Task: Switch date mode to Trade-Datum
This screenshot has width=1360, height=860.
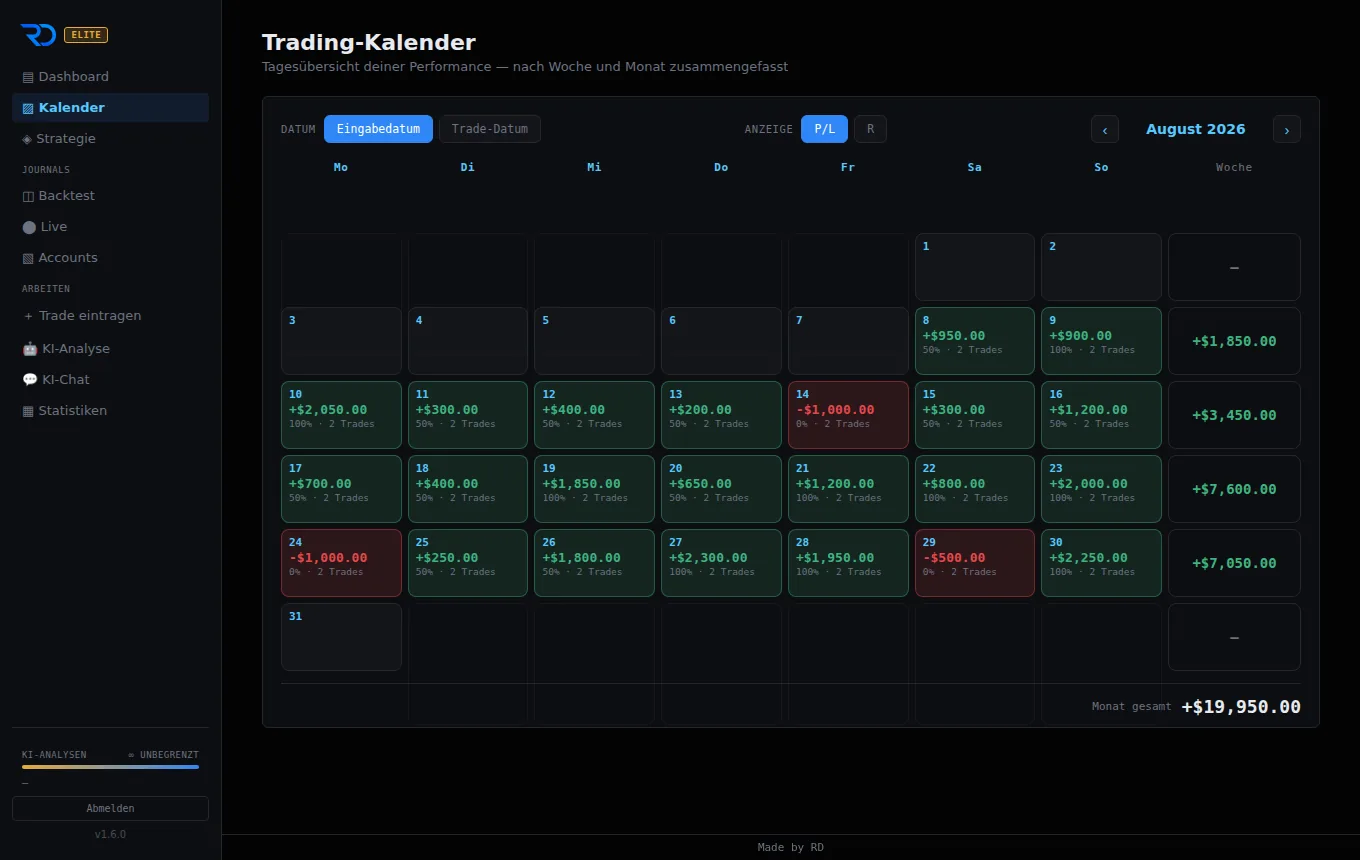Action: [x=490, y=129]
